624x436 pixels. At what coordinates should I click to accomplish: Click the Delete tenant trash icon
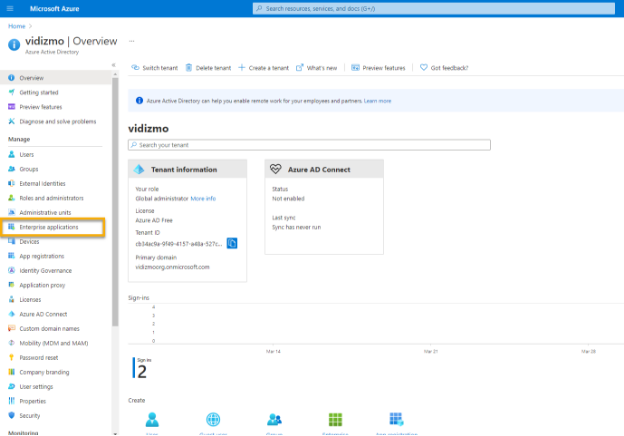click(190, 68)
